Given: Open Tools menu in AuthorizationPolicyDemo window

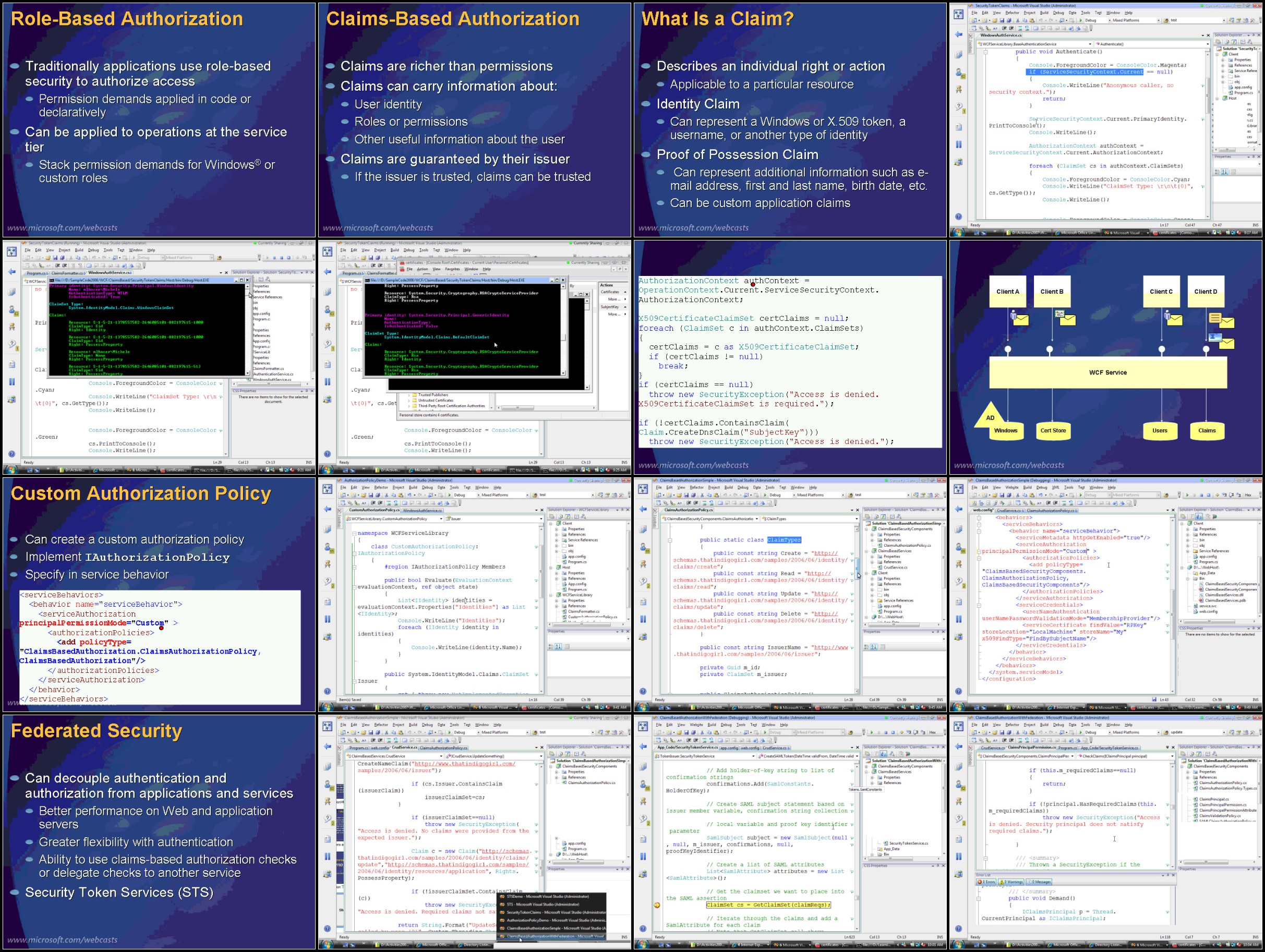Looking at the screenshot, I should pos(455,488).
